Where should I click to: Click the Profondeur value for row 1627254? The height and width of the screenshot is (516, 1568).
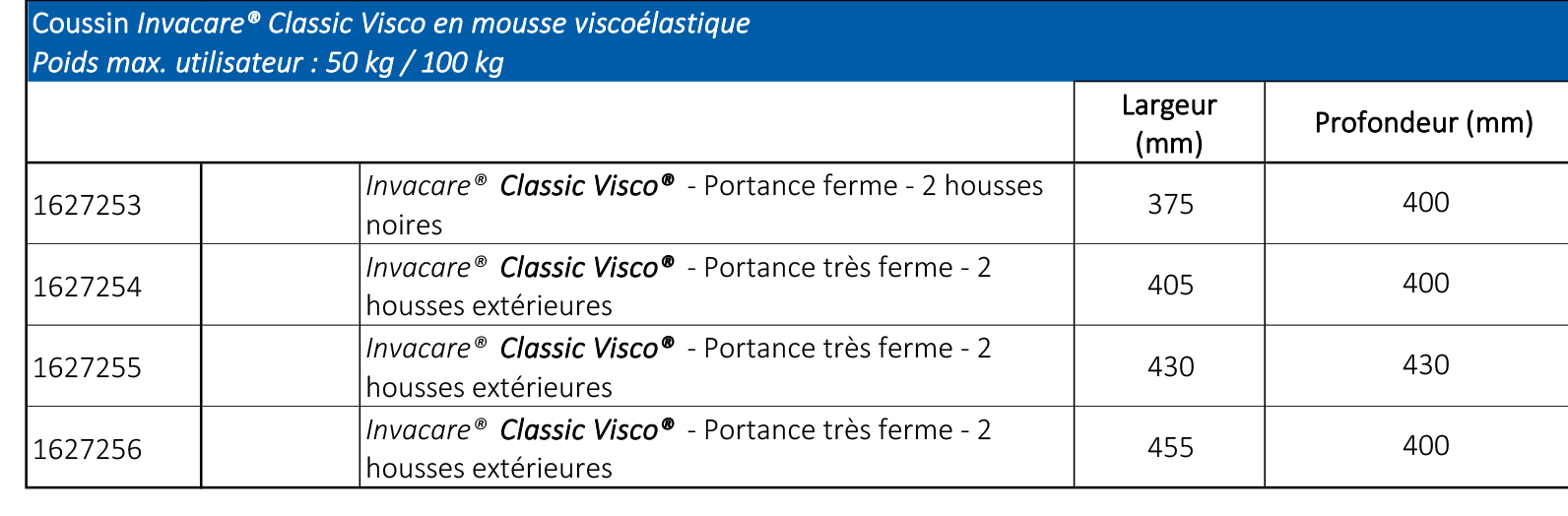tap(1425, 283)
